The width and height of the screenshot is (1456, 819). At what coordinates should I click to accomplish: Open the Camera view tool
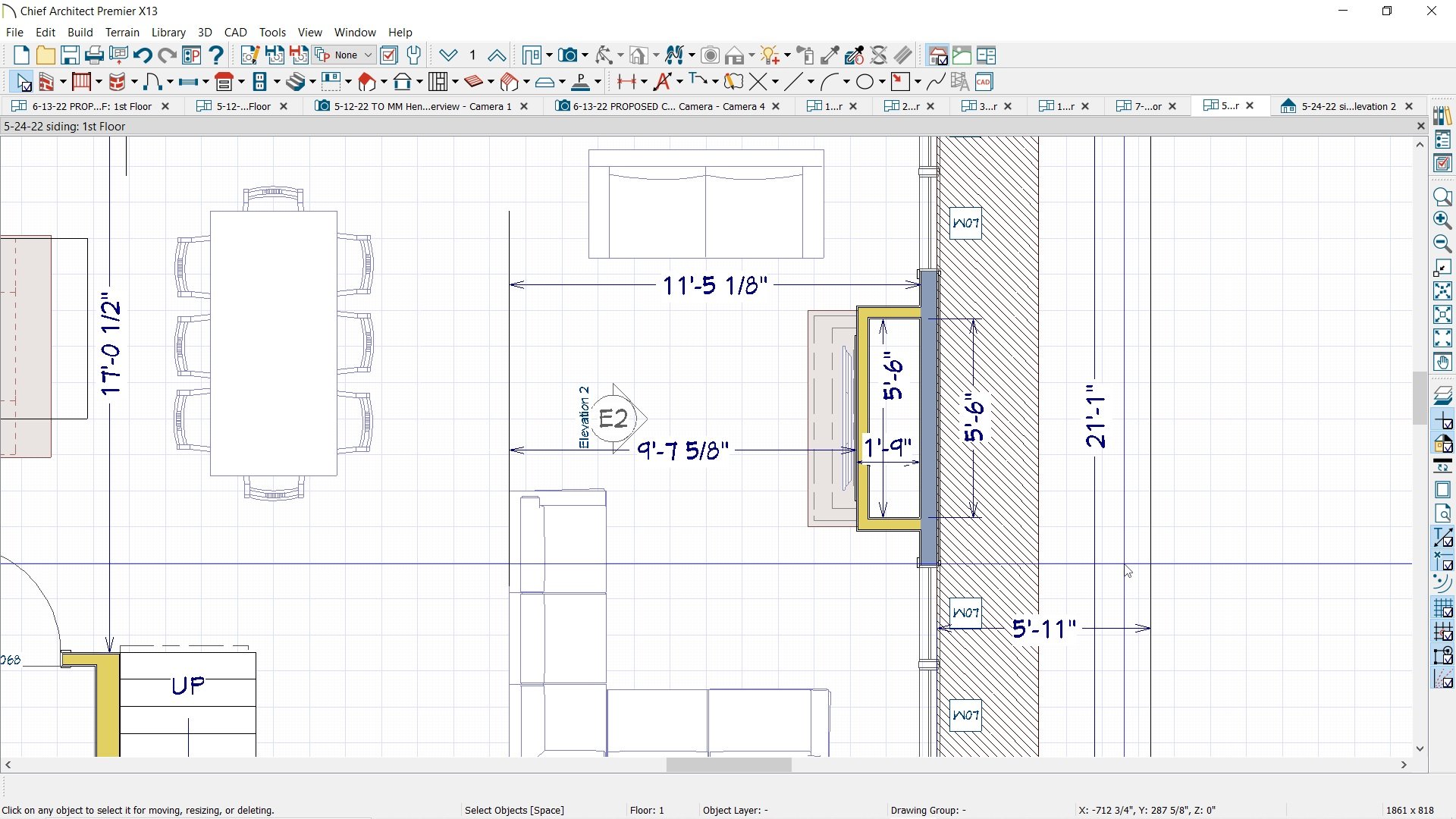click(x=568, y=55)
